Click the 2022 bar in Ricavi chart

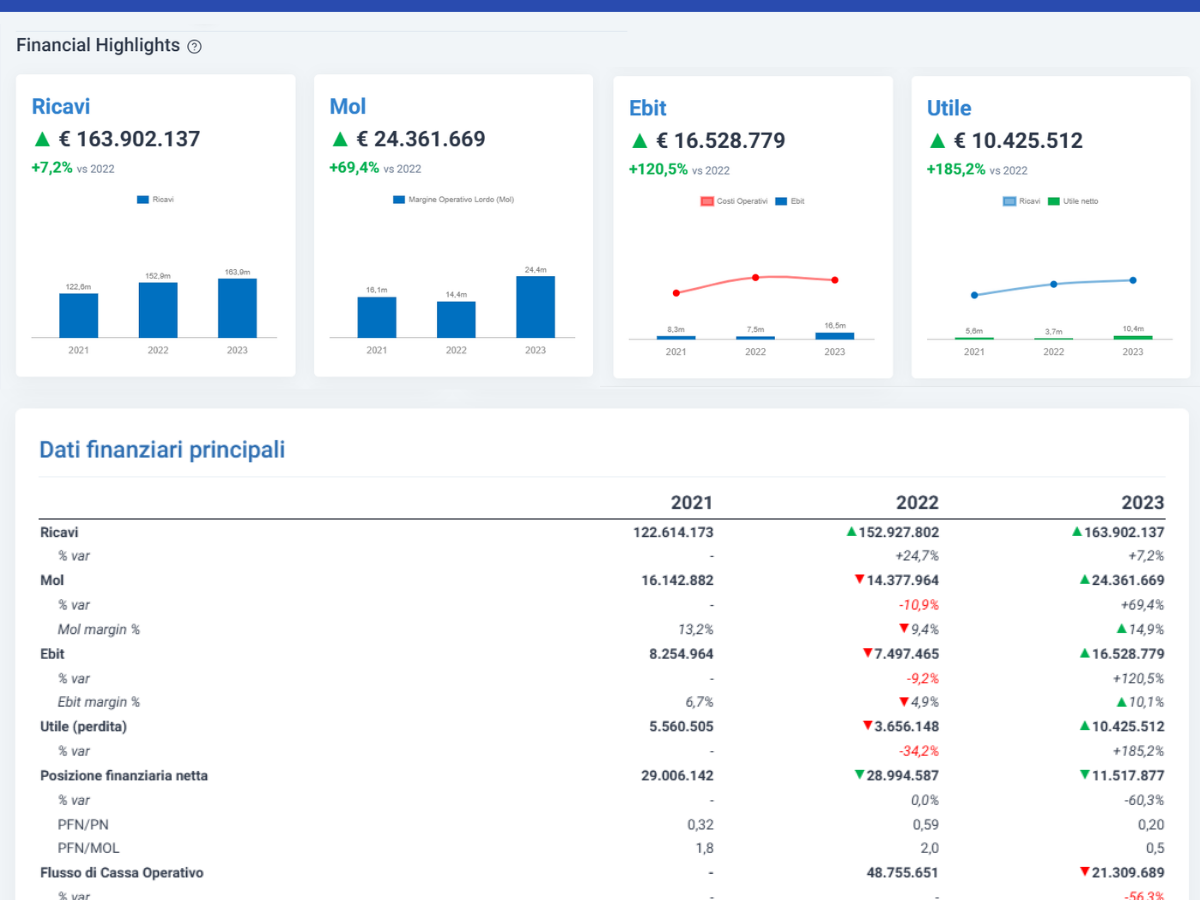click(158, 310)
